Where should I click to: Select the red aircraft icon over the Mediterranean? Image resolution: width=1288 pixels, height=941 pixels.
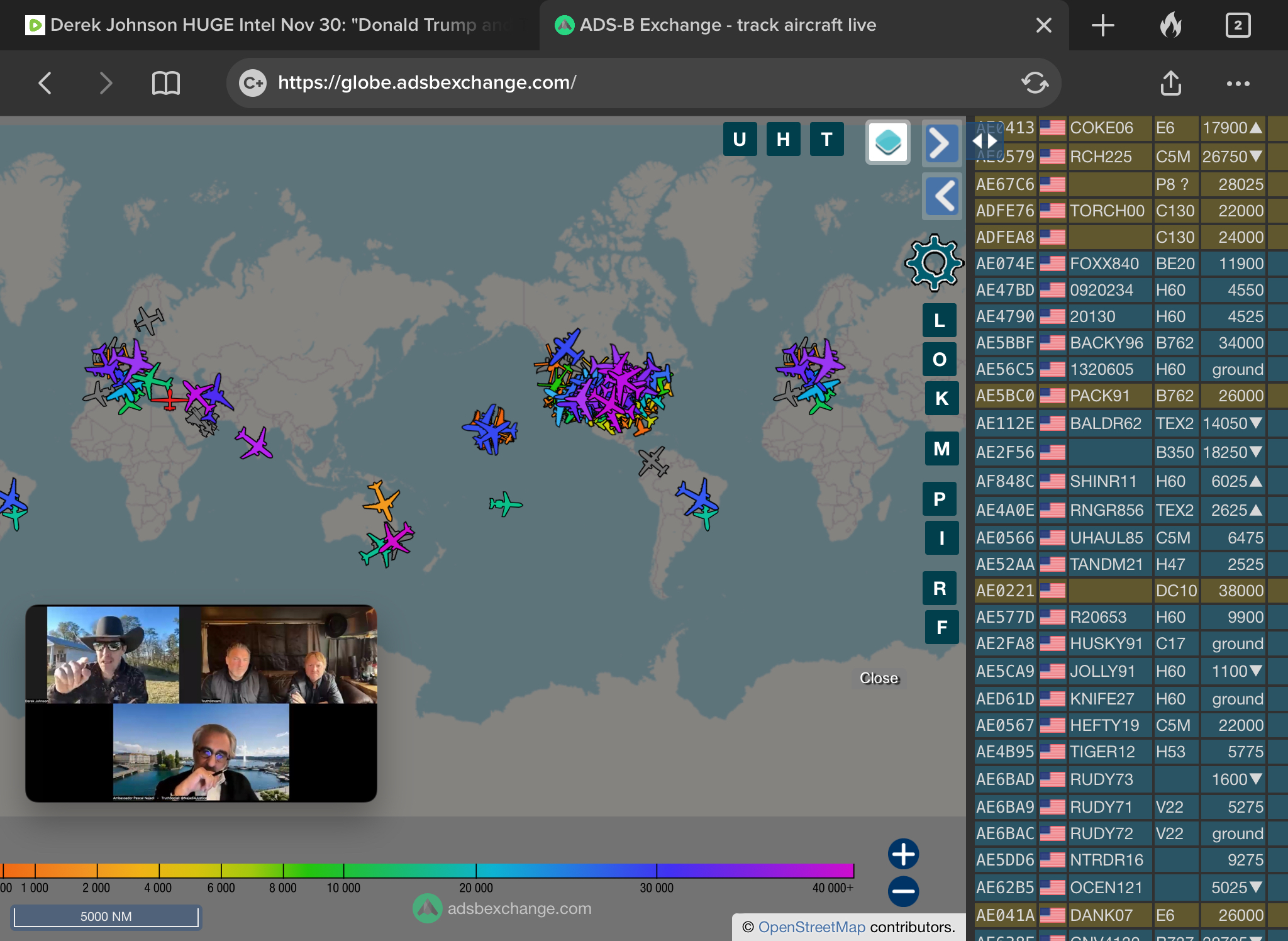pyautogui.click(x=169, y=399)
